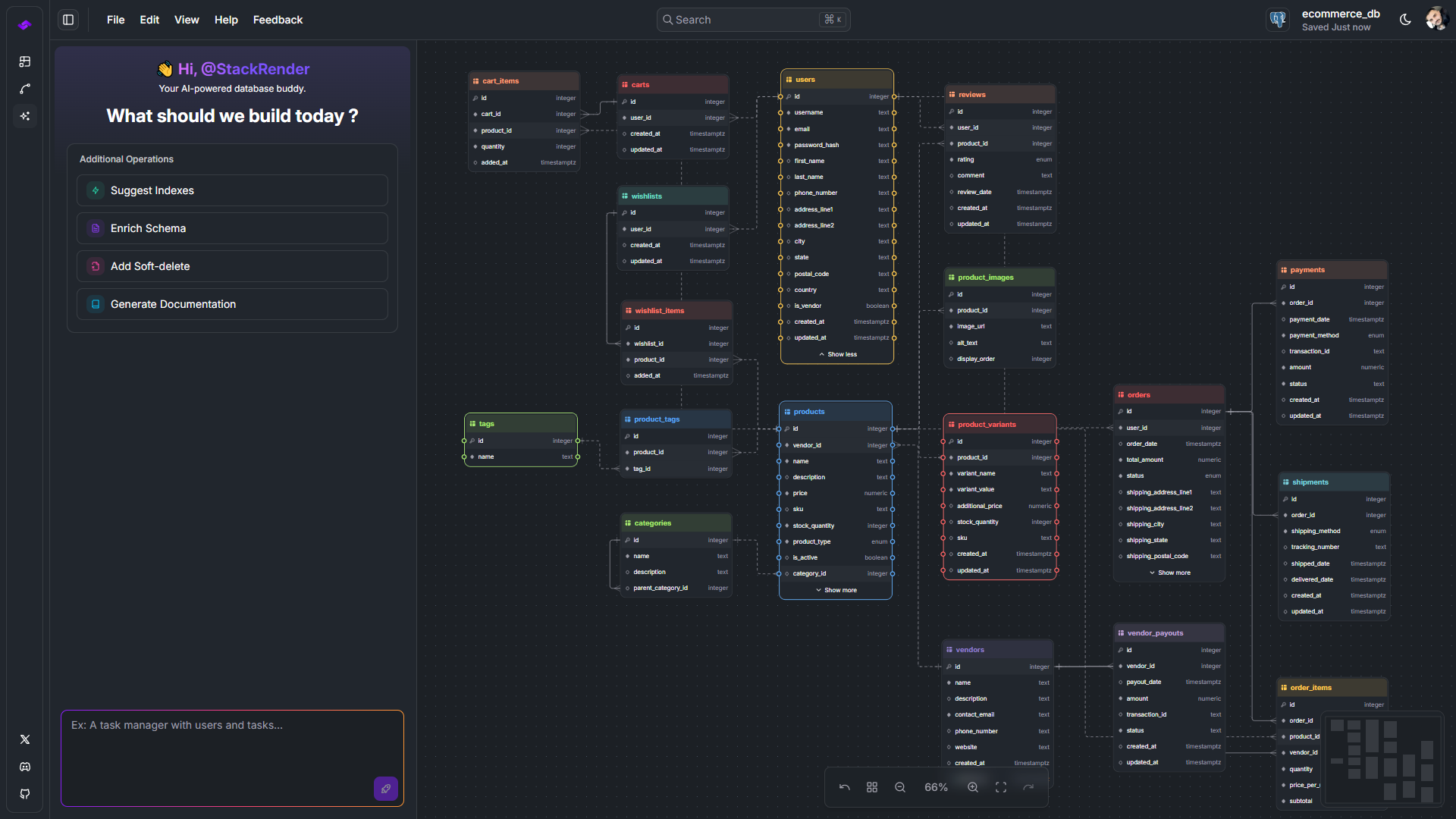Screen dimensions: 1456x819
Task: Open the View menu
Action: [x=187, y=20]
